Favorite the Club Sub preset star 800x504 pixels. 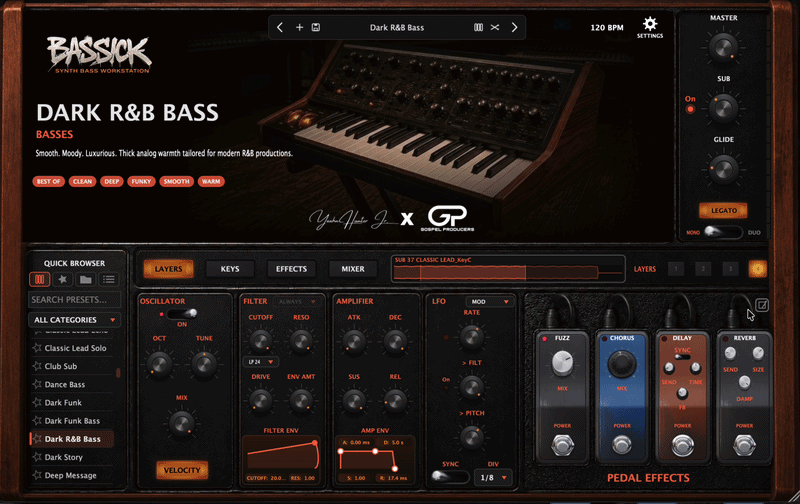pos(37,366)
